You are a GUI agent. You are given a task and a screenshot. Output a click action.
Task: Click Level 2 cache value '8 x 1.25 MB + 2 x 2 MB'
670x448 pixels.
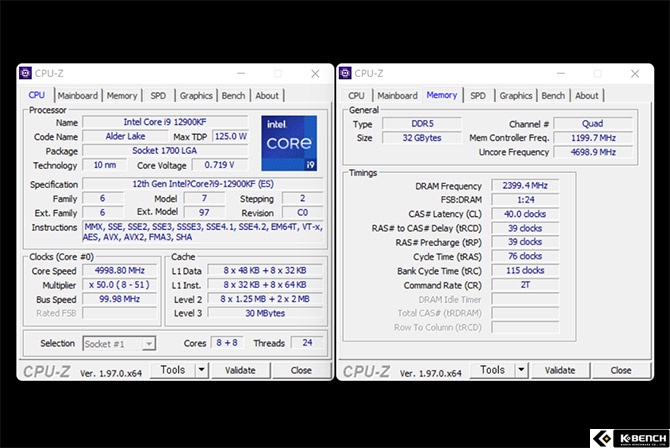[x=265, y=299]
